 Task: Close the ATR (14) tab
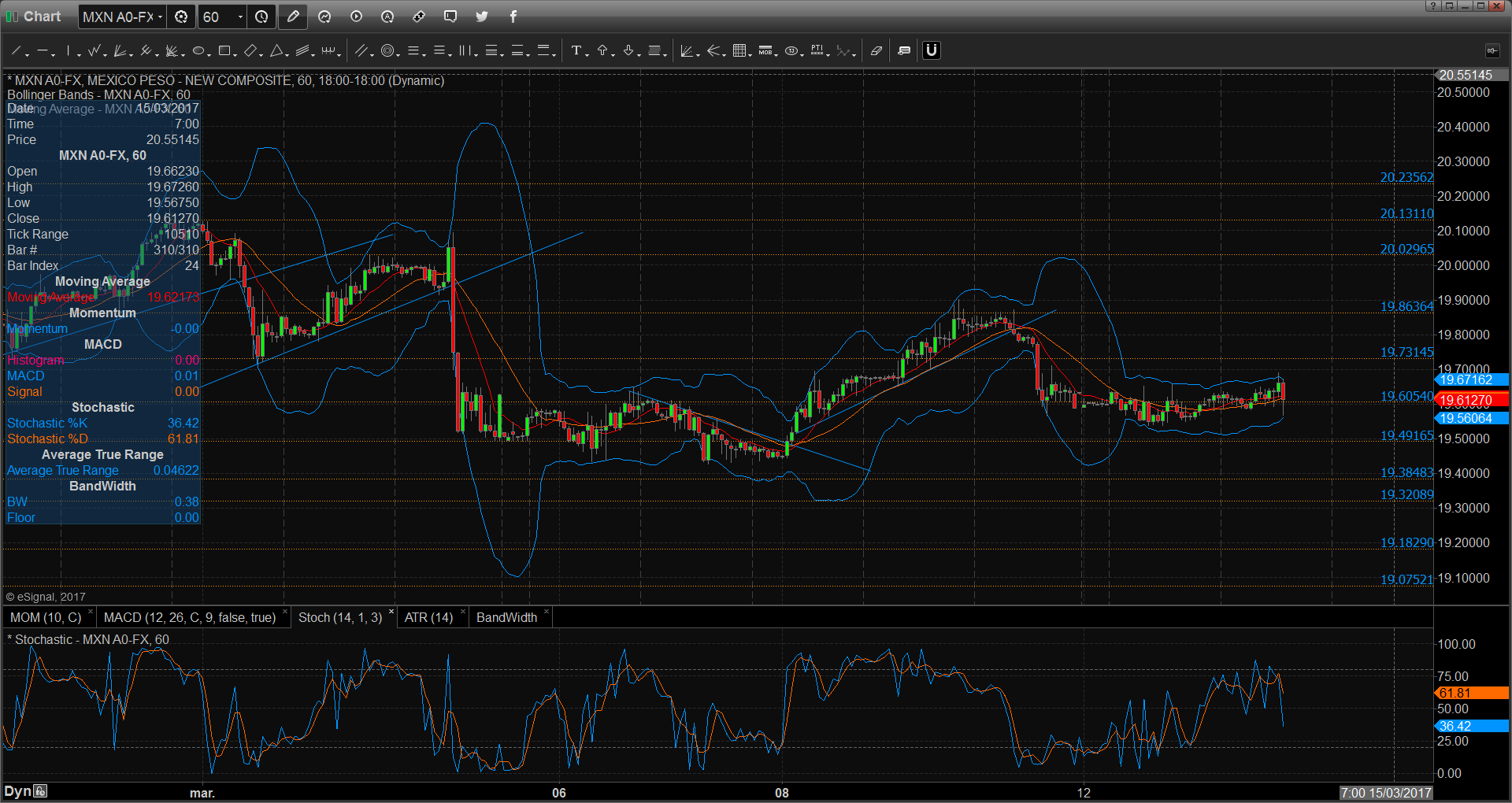tap(463, 612)
